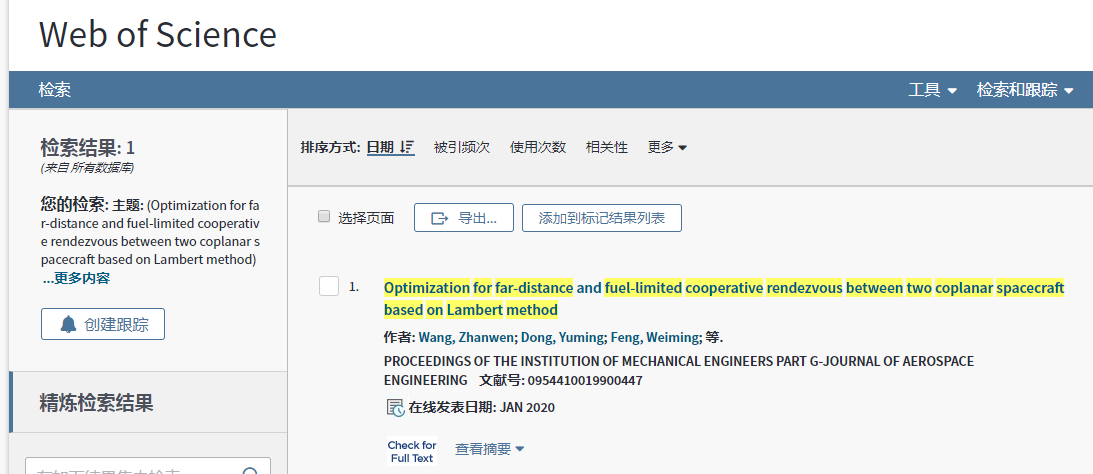
Task: Check the box for result 1
Action: pos(329,287)
